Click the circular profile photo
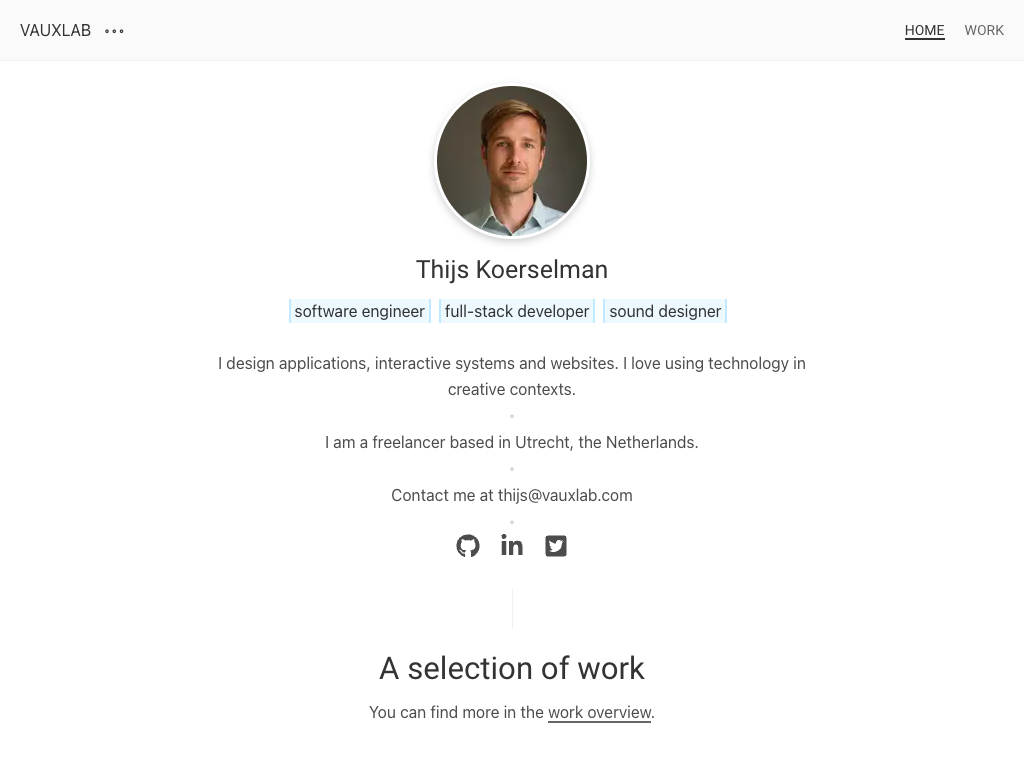 coord(512,161)
